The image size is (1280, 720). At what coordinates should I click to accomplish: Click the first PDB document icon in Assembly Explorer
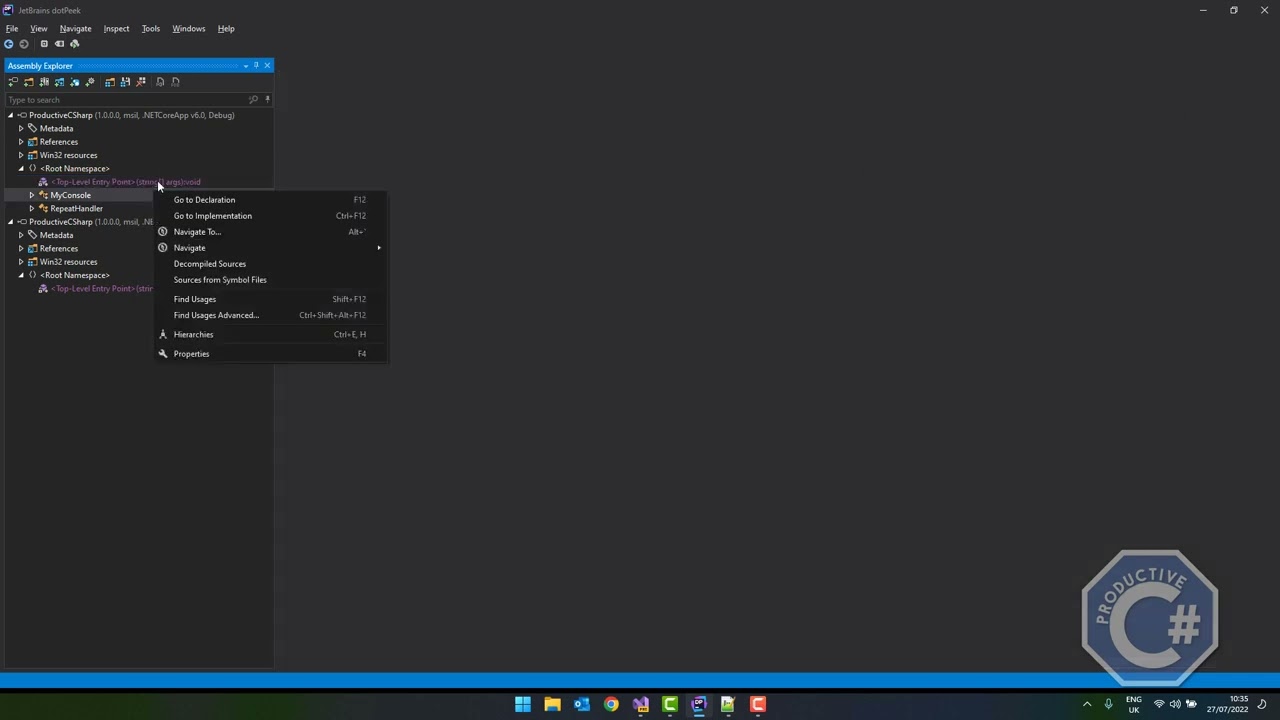(160, 82)
